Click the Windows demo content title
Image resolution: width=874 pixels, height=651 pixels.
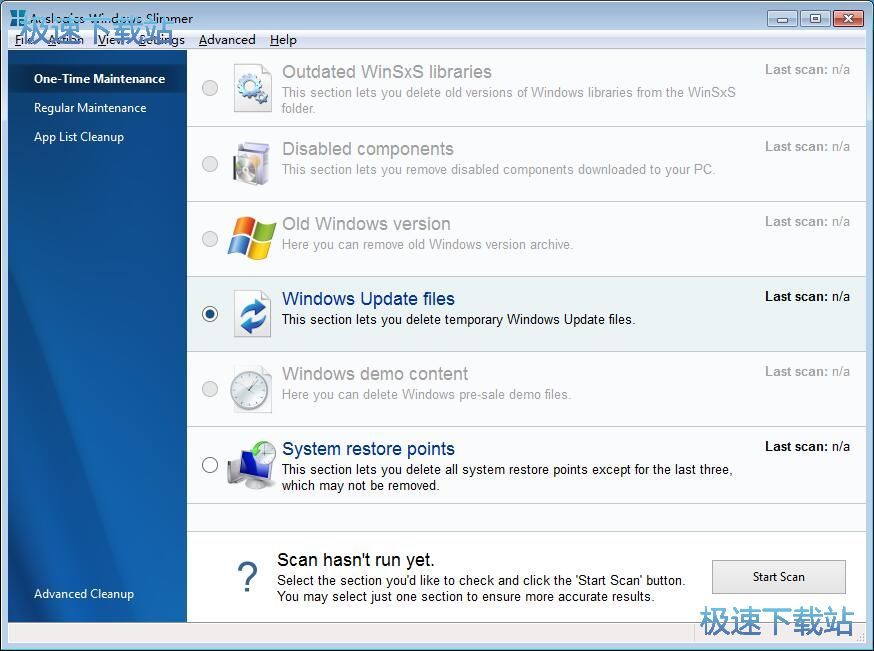375,373
